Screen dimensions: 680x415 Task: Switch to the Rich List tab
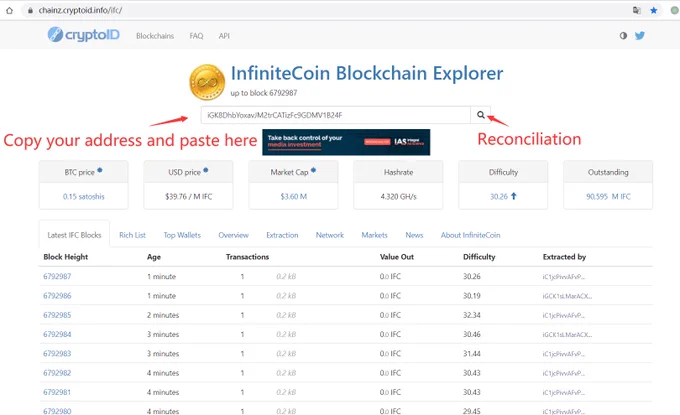[x=132, y=235]
